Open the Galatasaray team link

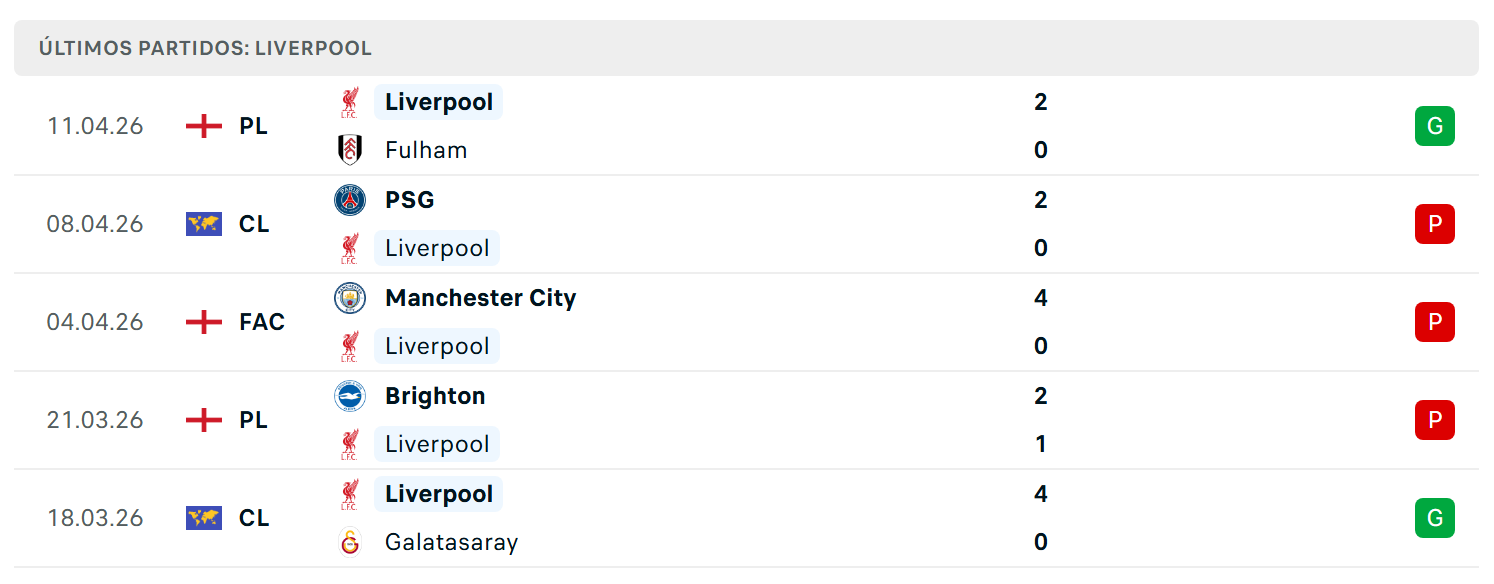point(452,542)
